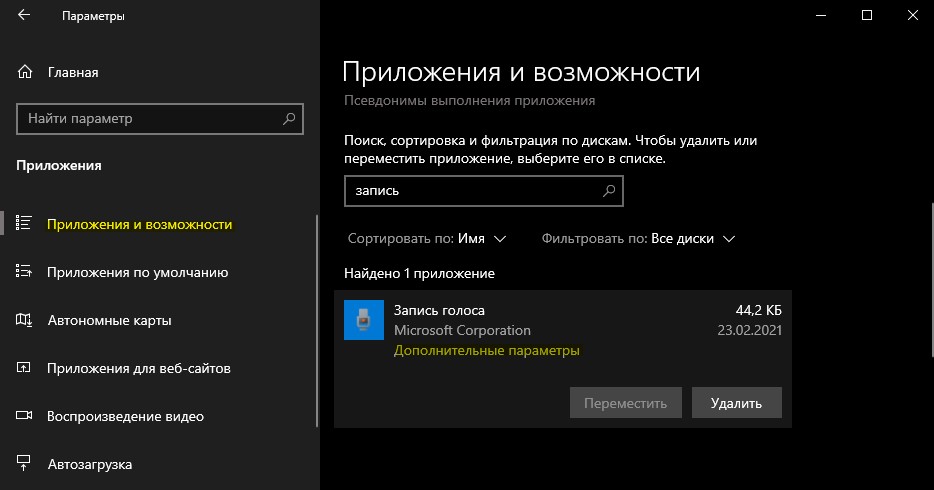Select the Воспроизведение видео camera icon
The width and height of the screenshot is (934, 490).
click(24, 415)
